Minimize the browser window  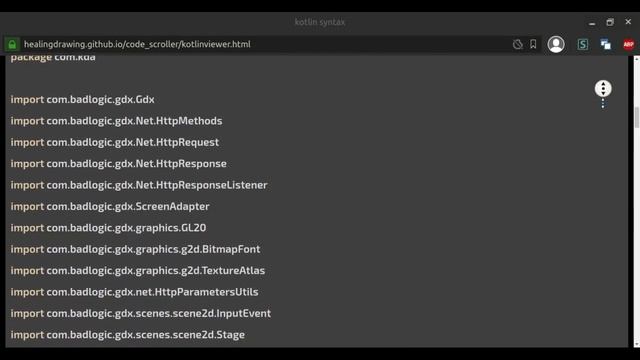[592, 23]
